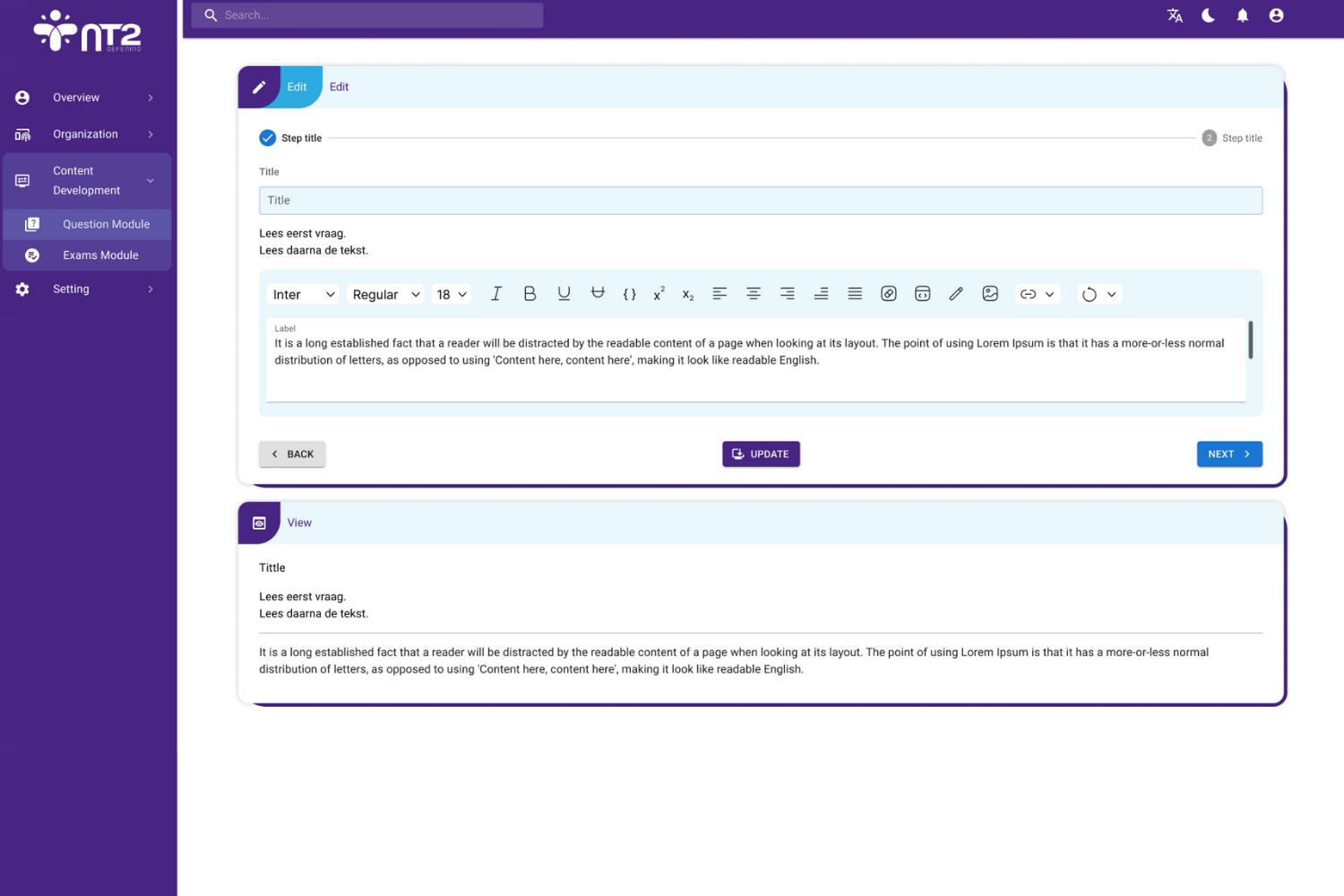Click in the top Search field

click(x=367, y=15)
